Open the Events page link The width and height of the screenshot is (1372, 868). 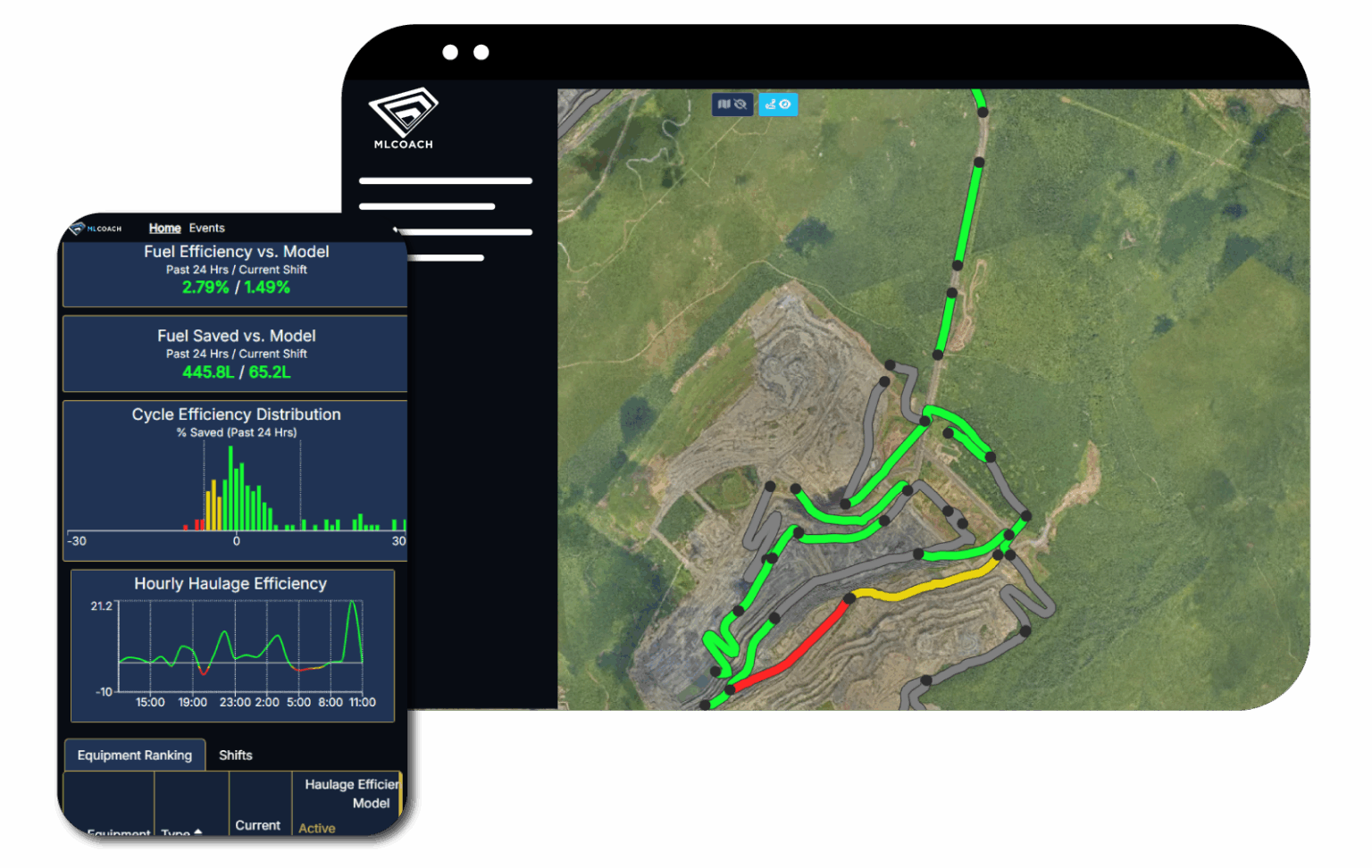point(206,229)
